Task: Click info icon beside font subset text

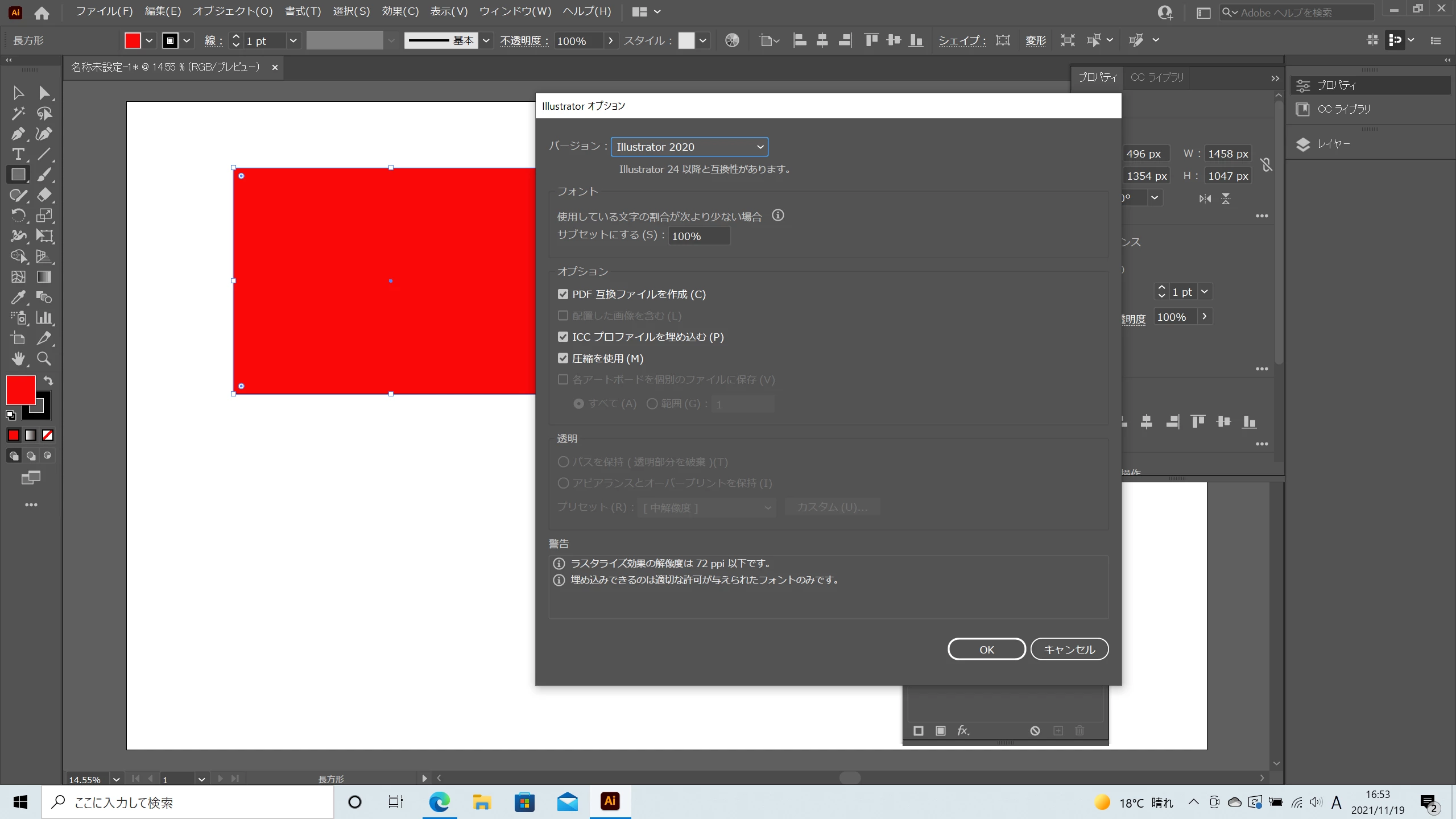Action: coord(777,216)
